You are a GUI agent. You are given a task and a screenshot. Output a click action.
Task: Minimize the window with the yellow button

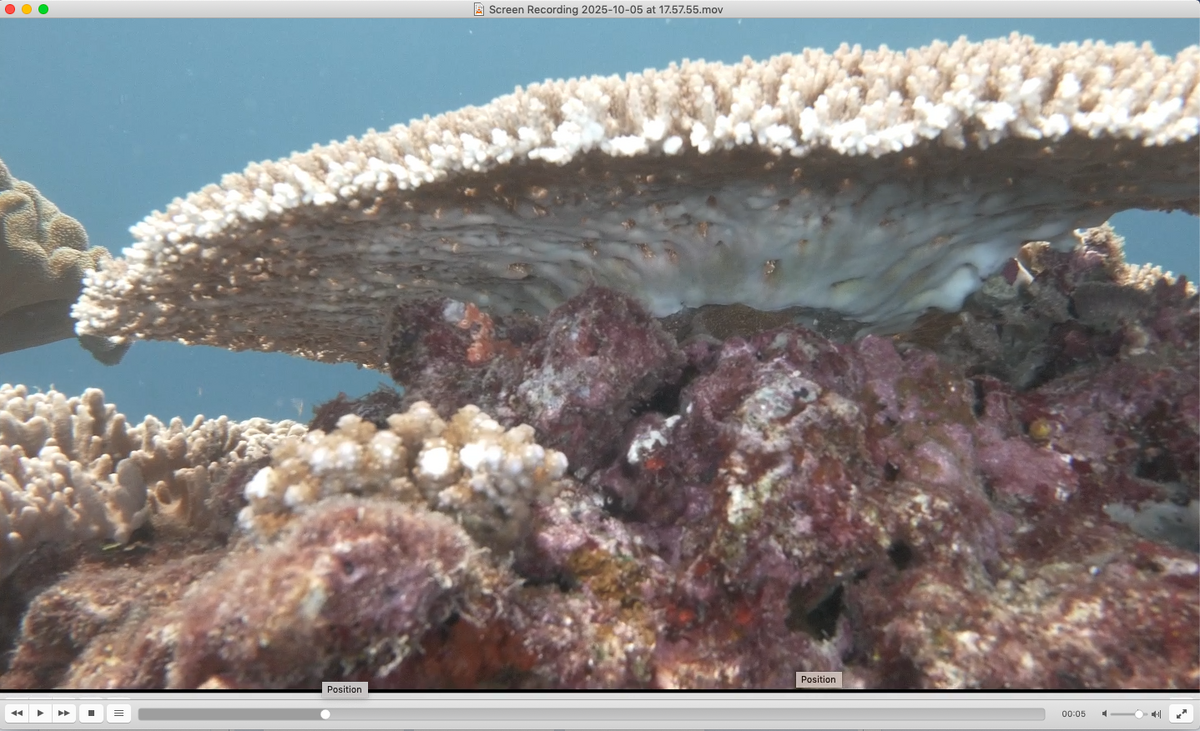coord(27,9)
